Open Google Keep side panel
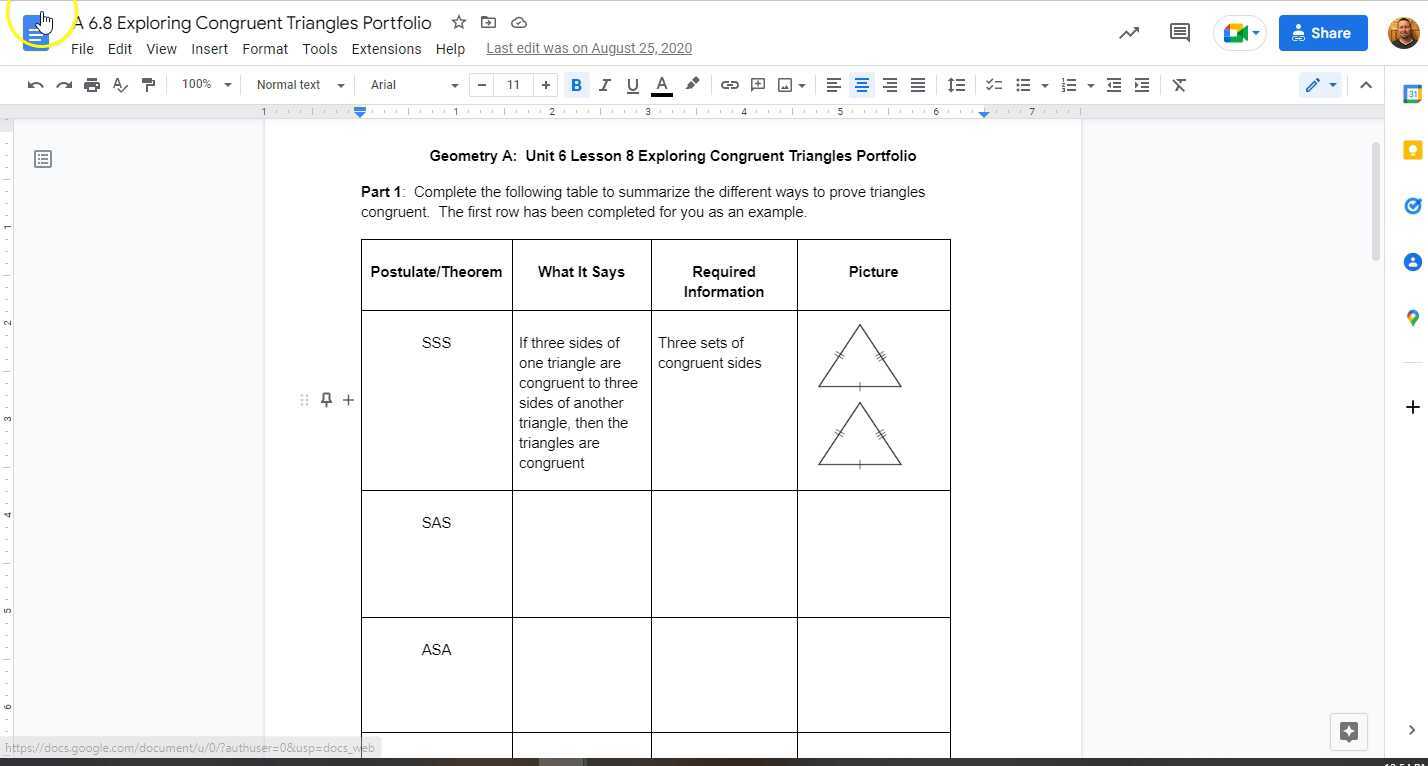 (1412, 150)
